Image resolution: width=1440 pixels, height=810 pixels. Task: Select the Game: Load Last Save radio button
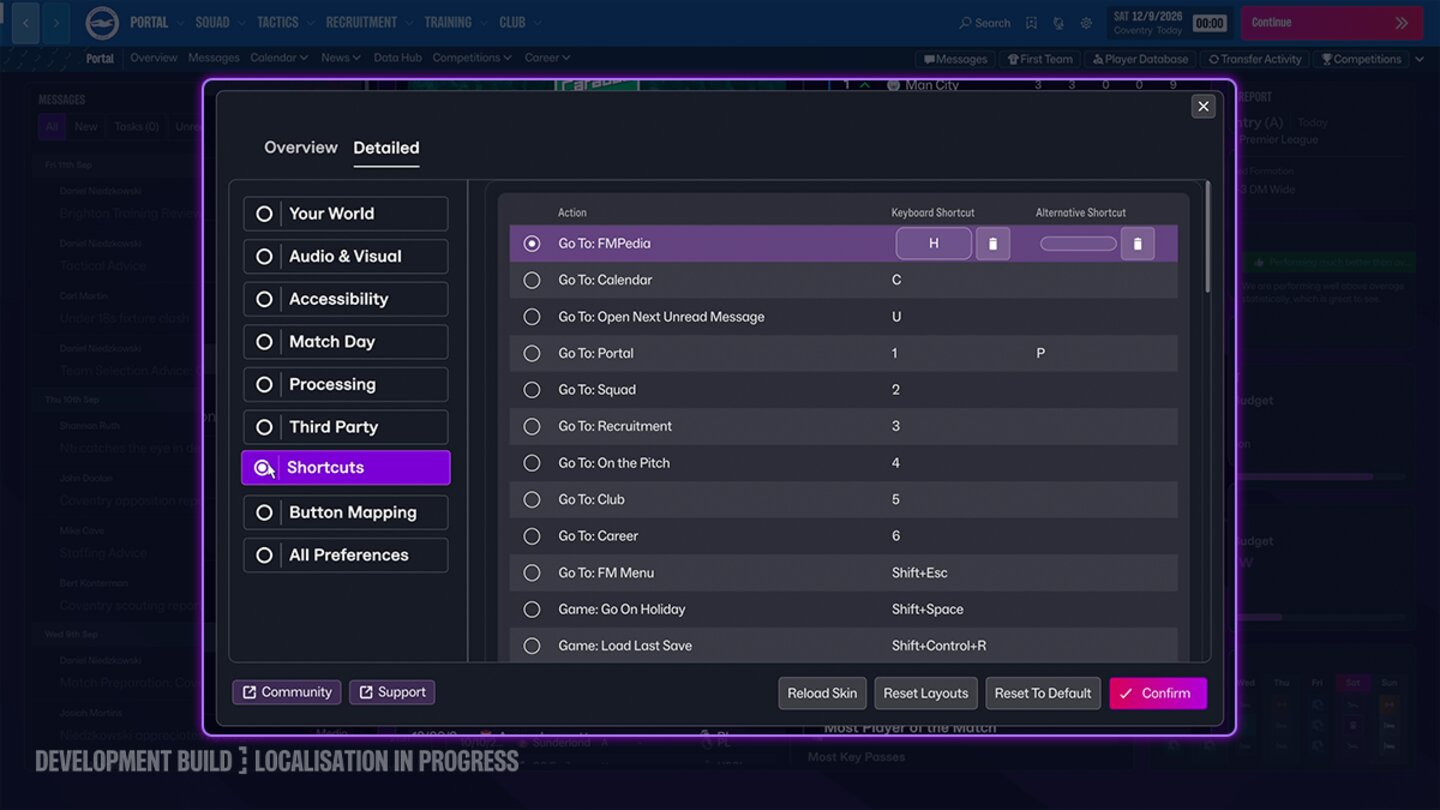(532, 646)
